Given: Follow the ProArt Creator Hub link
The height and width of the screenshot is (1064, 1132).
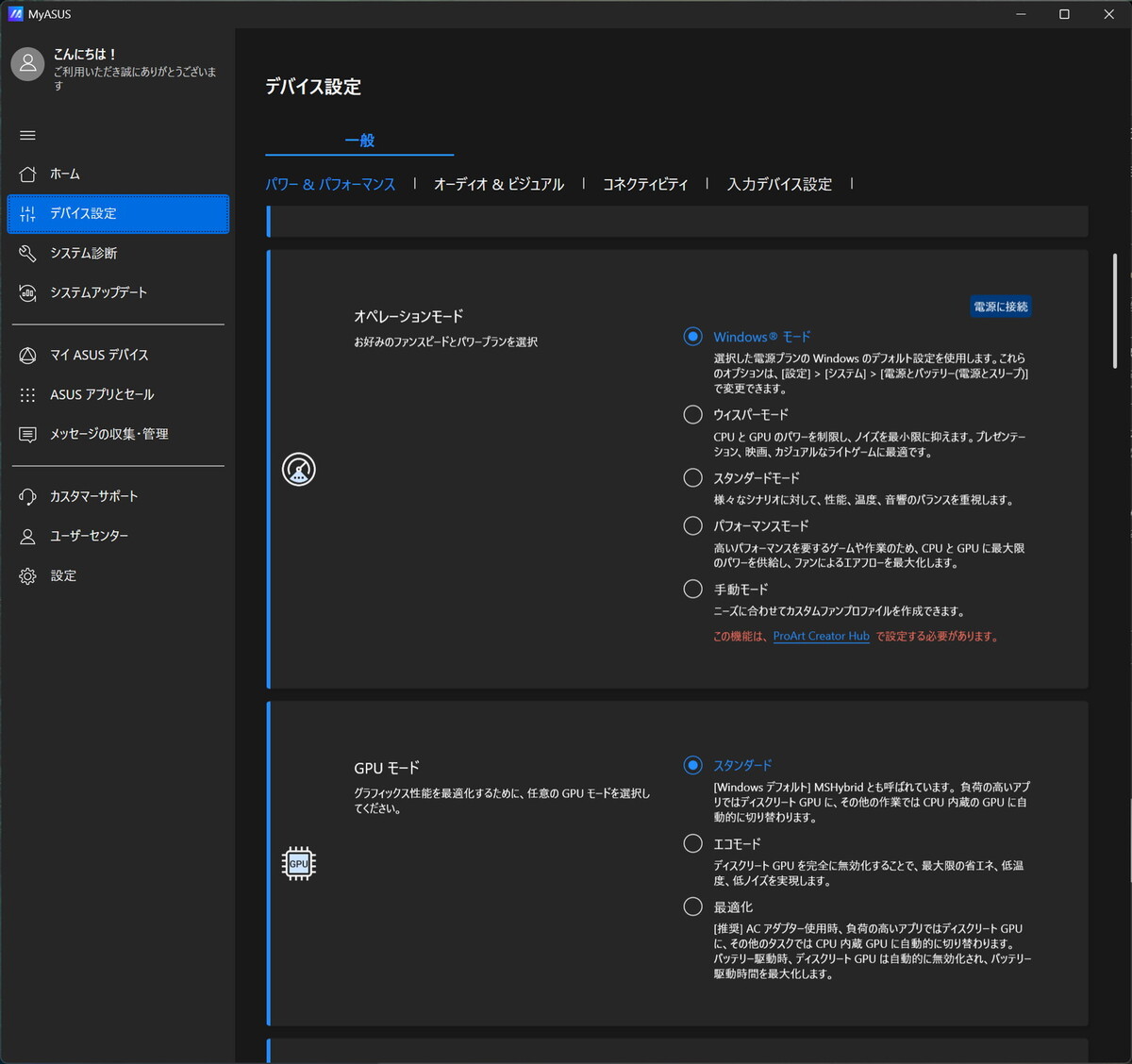Looking at the screenshot, I should [x=821, y=637].
